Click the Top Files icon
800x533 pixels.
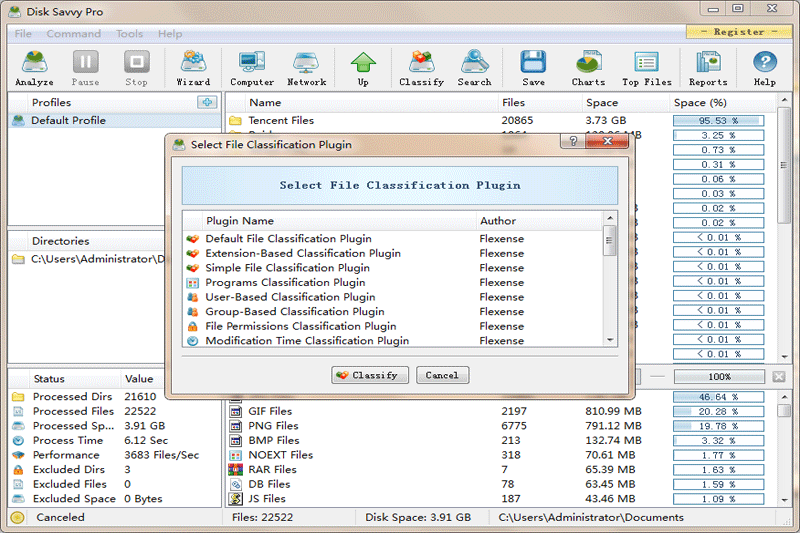click(x=646, y=68)
